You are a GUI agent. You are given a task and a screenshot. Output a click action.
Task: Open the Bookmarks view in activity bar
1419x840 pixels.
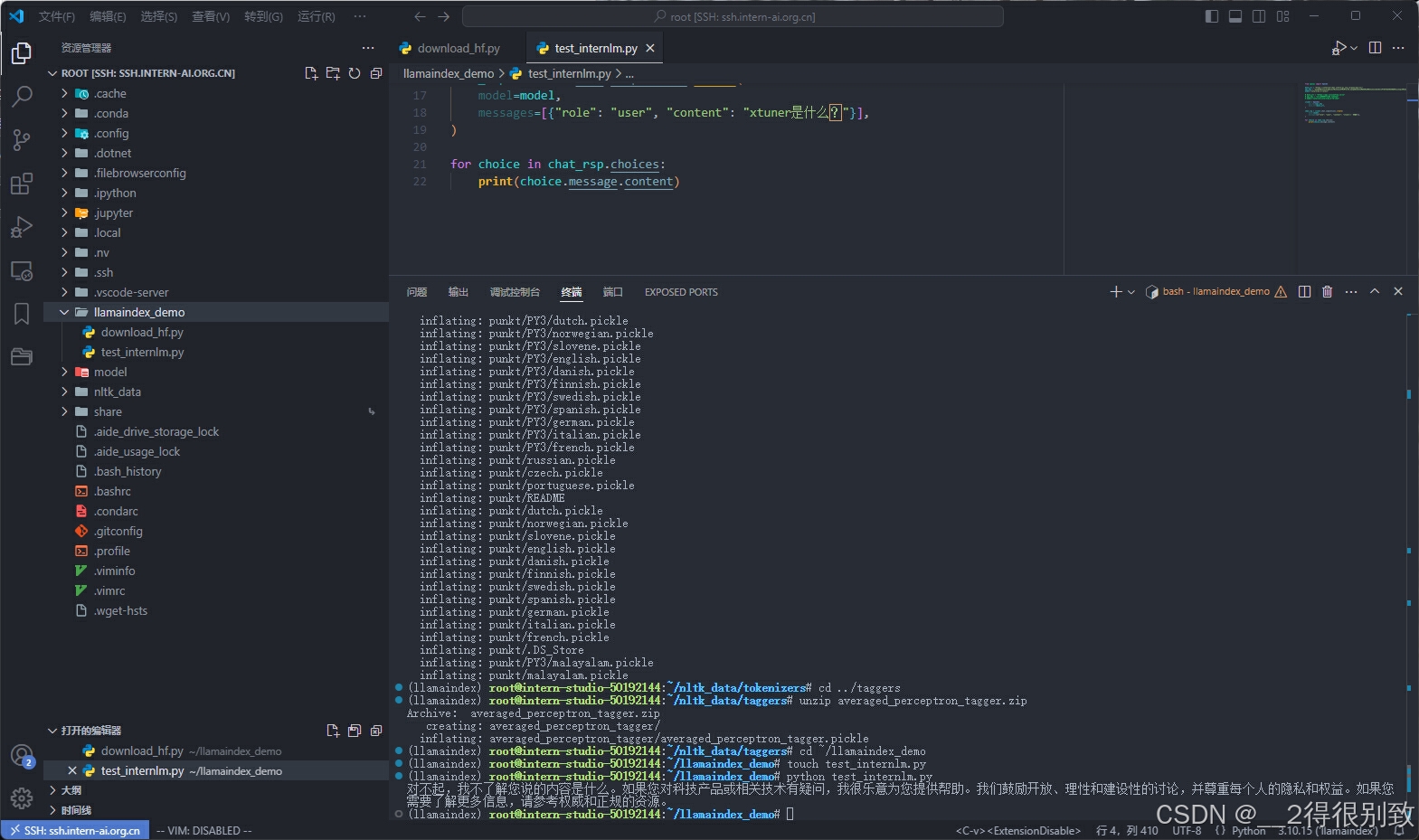tap(22, 314)
